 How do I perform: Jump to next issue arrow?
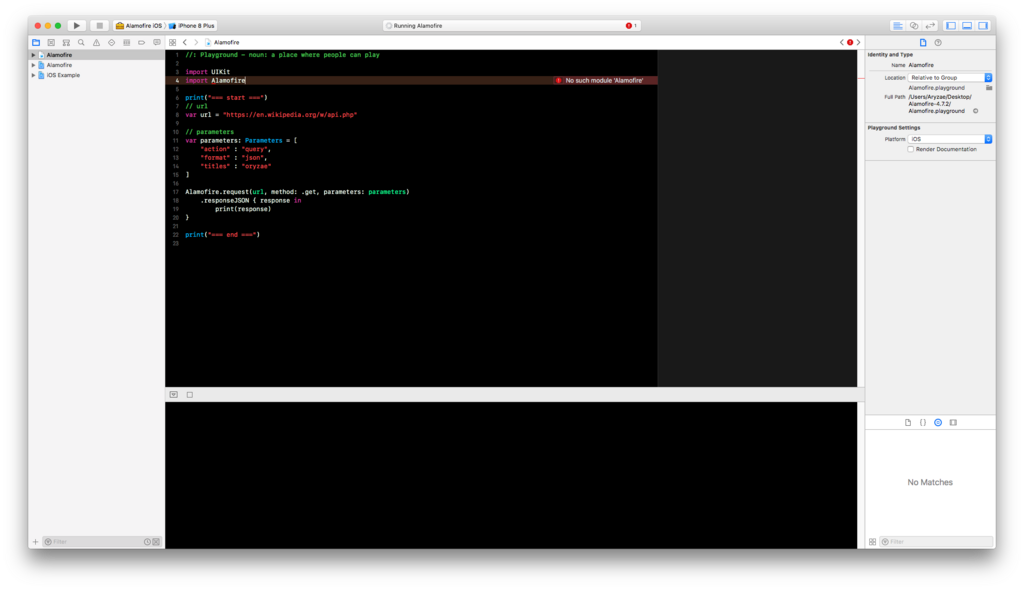coord(858,42)
